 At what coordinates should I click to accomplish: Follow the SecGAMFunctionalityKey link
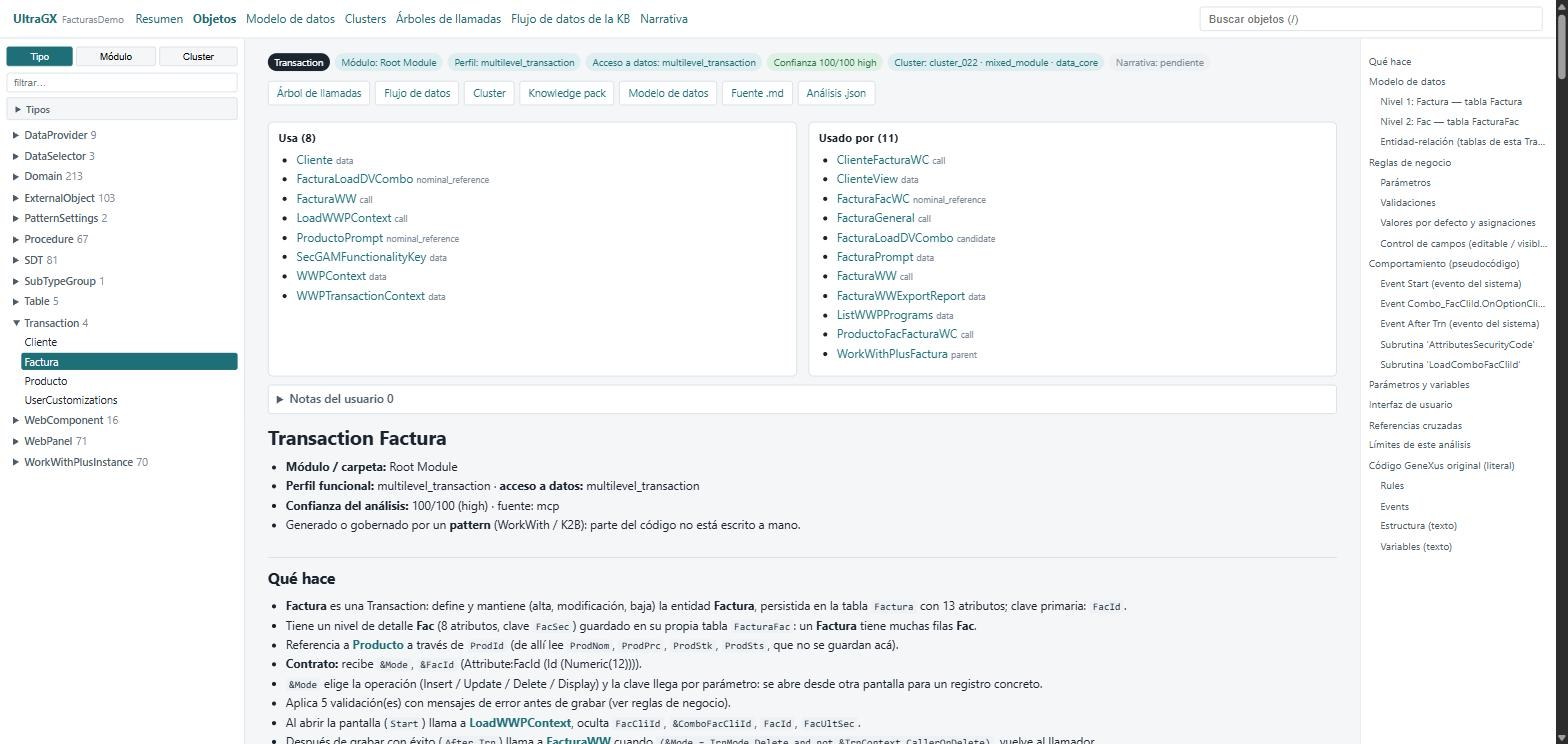tap(361, 257)
